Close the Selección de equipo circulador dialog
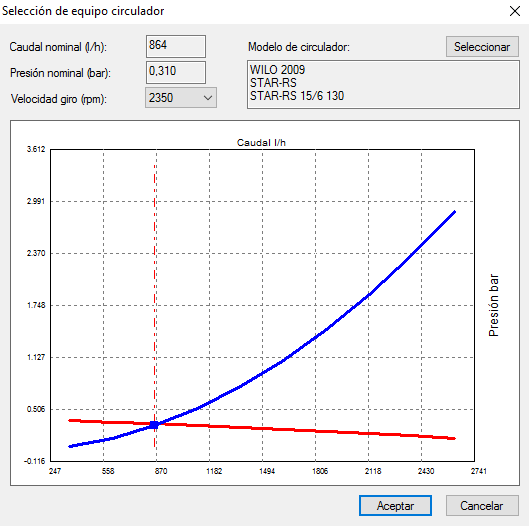 [515, 11]
